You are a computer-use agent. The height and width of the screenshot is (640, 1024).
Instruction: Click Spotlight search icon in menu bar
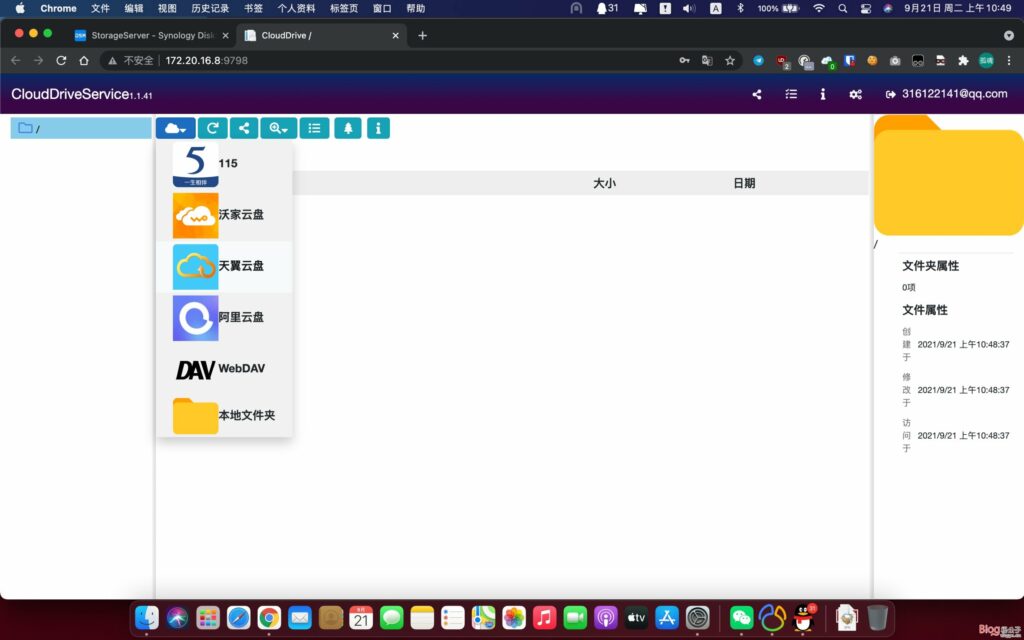click(842, 8)
